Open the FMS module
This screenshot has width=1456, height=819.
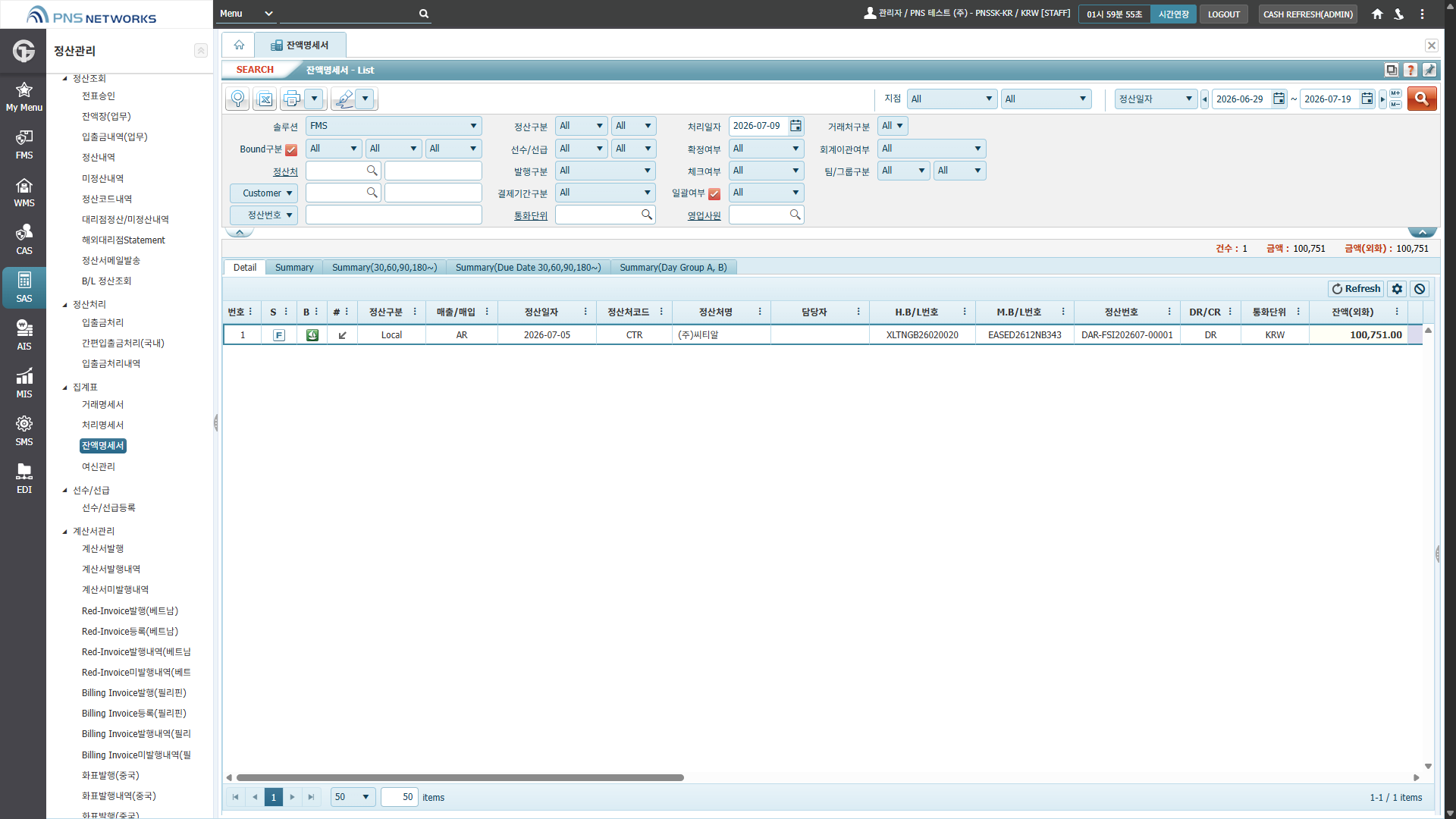24,145
